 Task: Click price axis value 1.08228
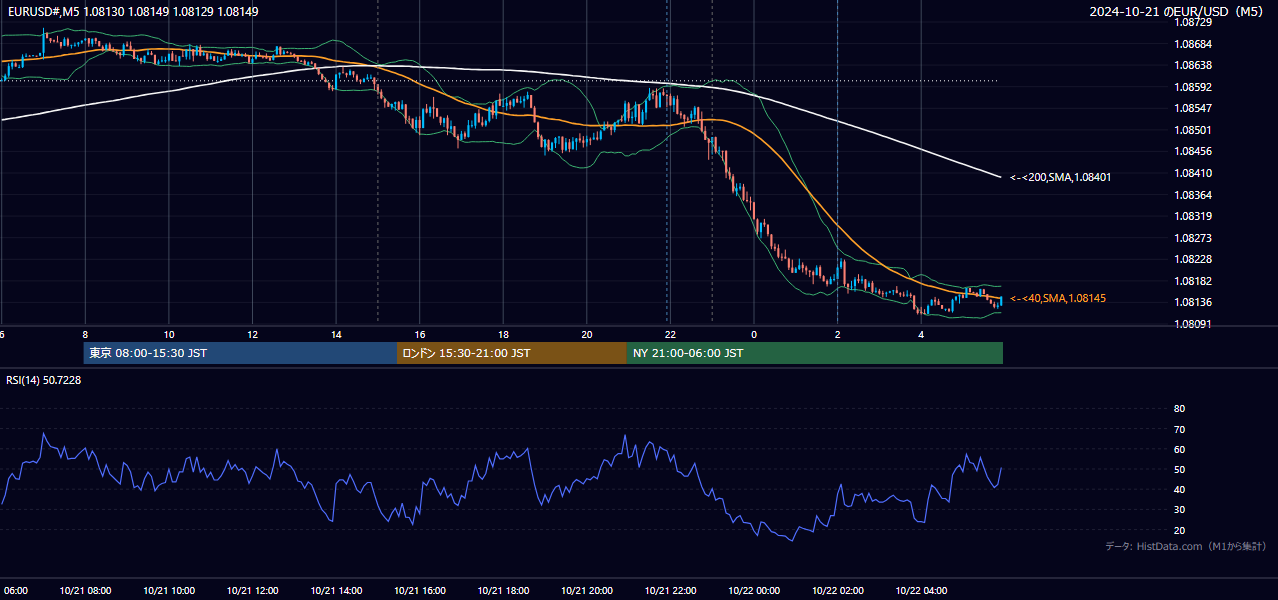coord(1192,259)
